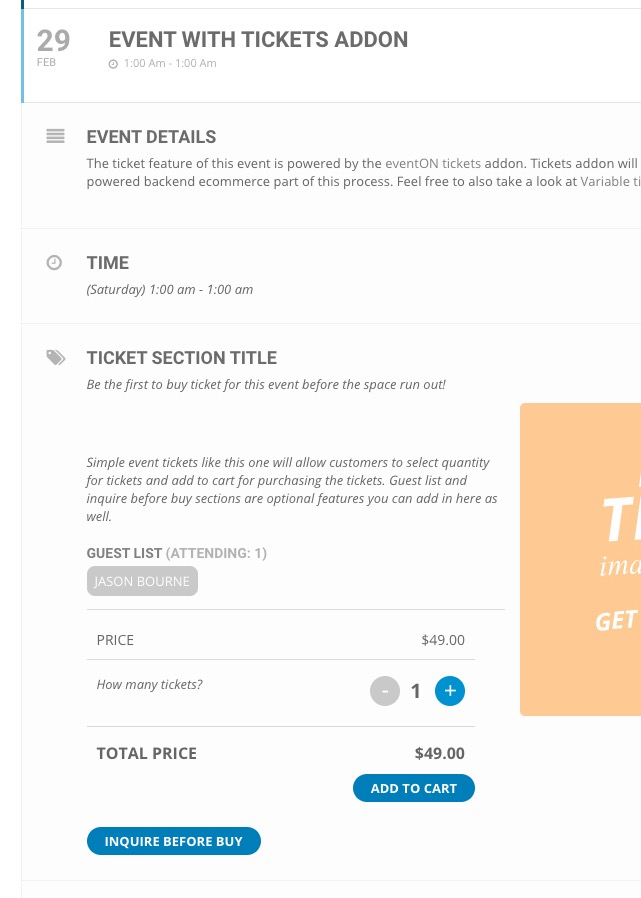Decrease ticket quantity with minus button

tap(385, 691)
